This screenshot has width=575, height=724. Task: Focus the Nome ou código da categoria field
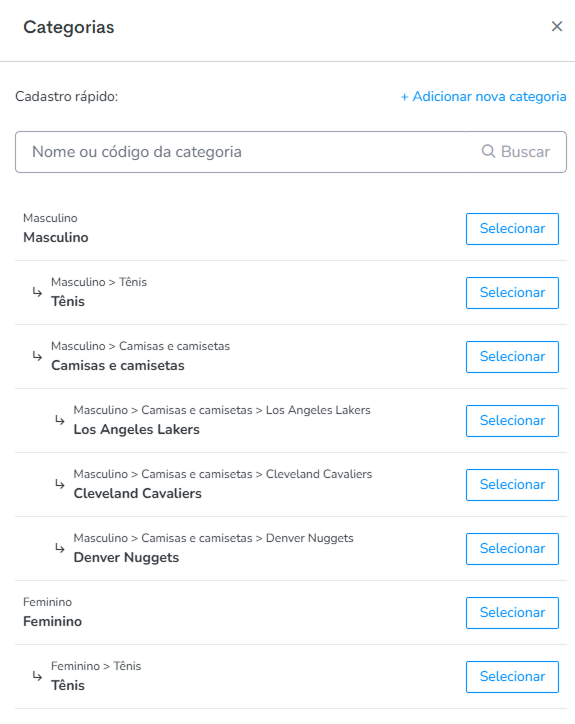pyautogui.click(x=240, y=152)
